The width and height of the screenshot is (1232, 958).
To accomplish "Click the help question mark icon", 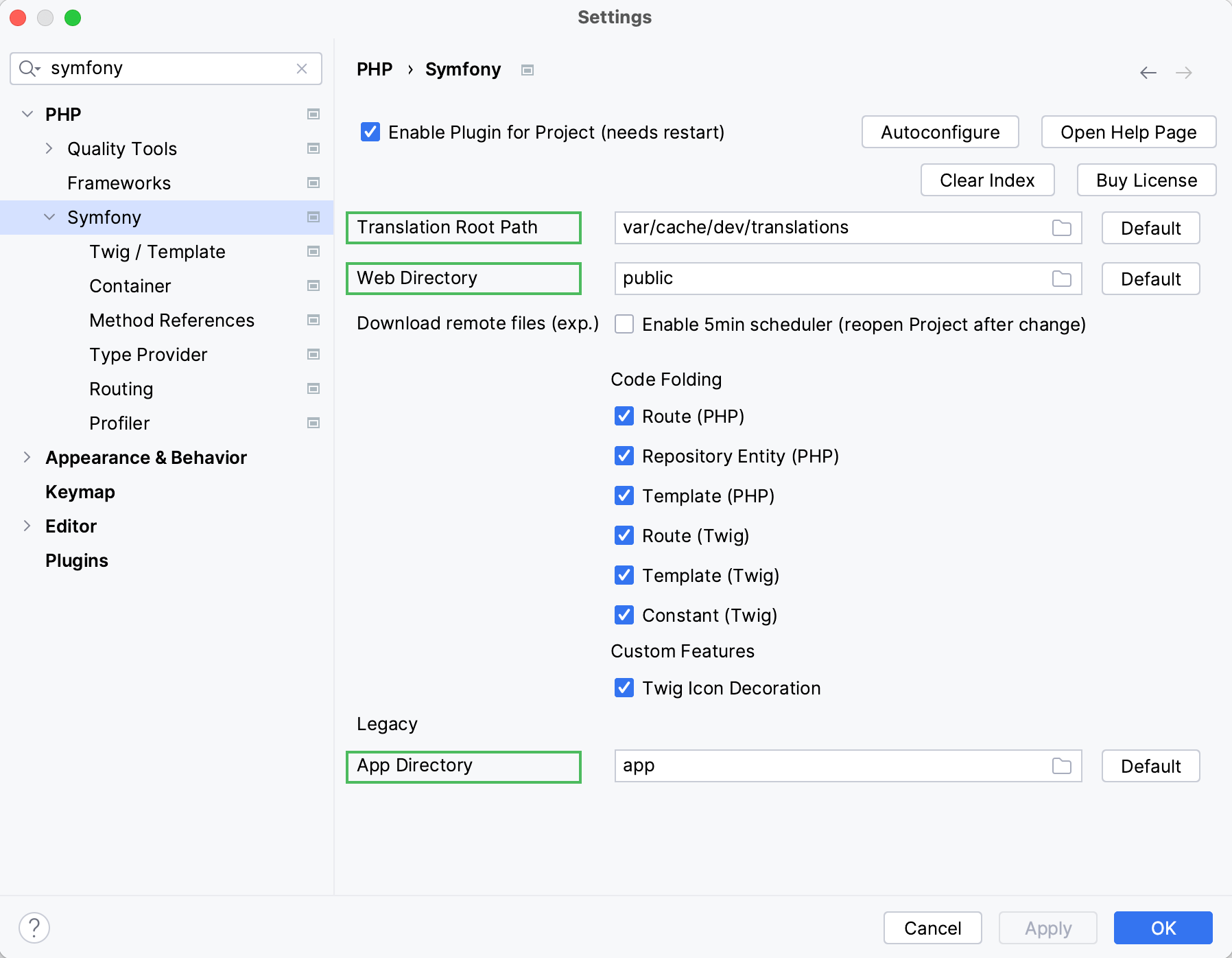I will 34,928.
